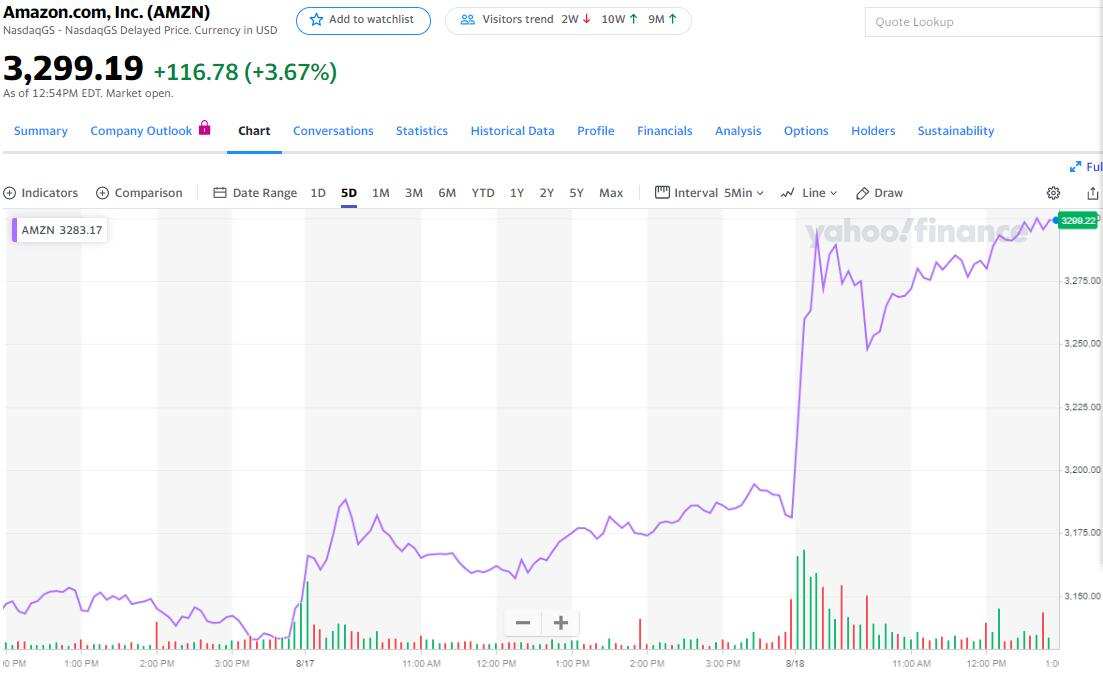Click the +116.78 (+3.67%) change value
This screenshot has height=683, width=1103.
pos(245,72)
